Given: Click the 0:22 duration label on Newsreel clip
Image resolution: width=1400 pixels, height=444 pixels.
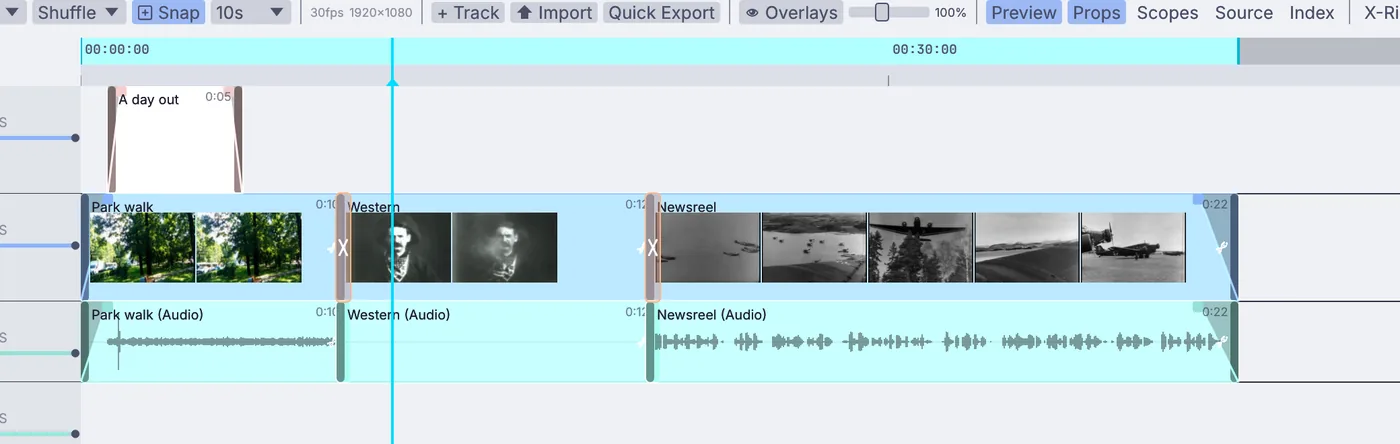Looking at the screenshot, I should [1215, 204].
